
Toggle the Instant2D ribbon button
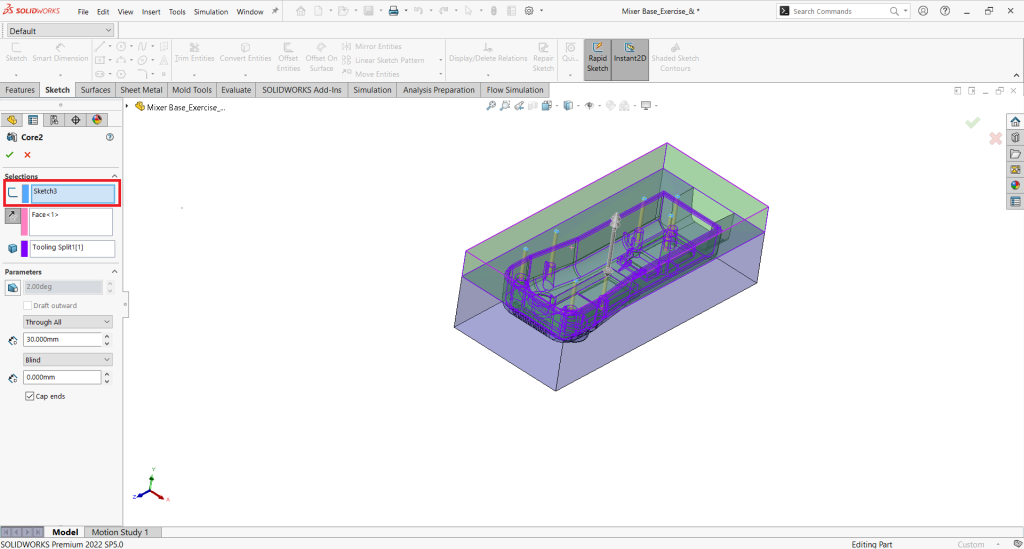click(630, 57)
